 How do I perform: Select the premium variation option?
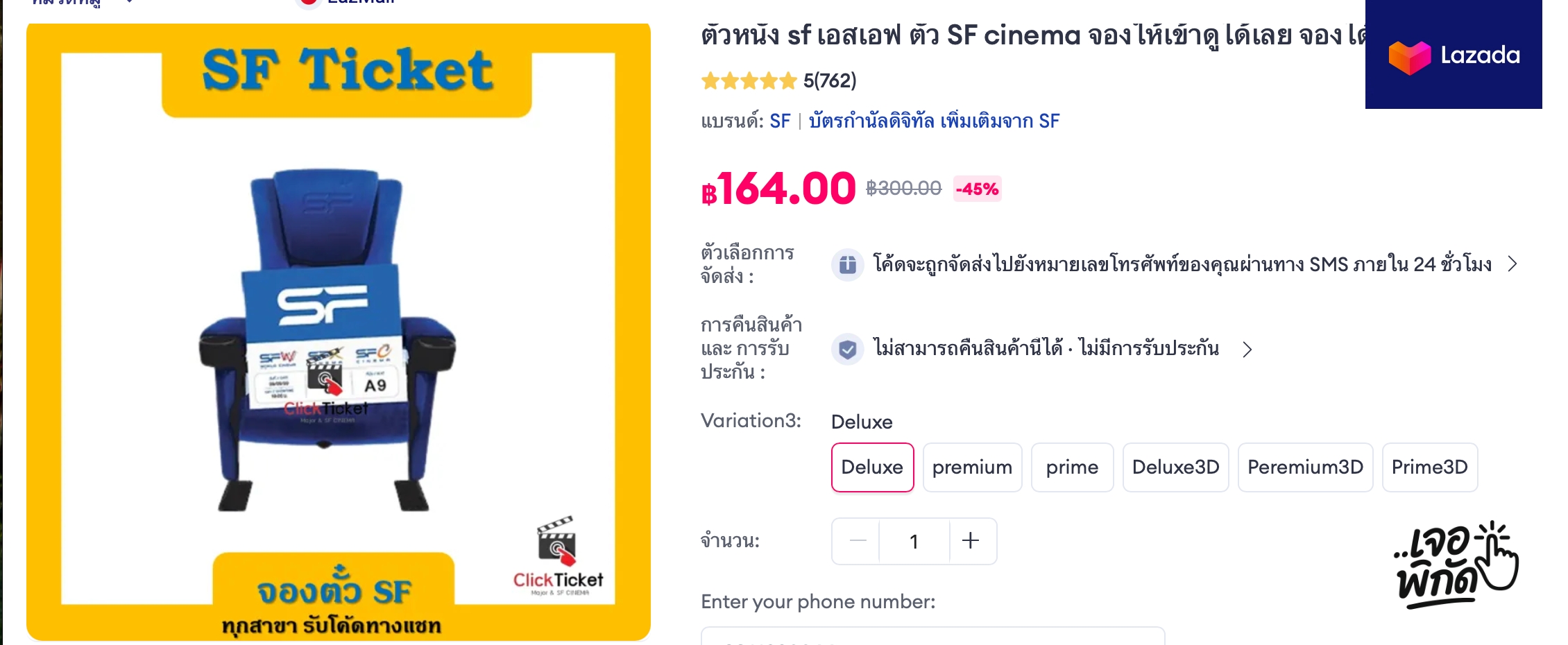coord(972,467)
